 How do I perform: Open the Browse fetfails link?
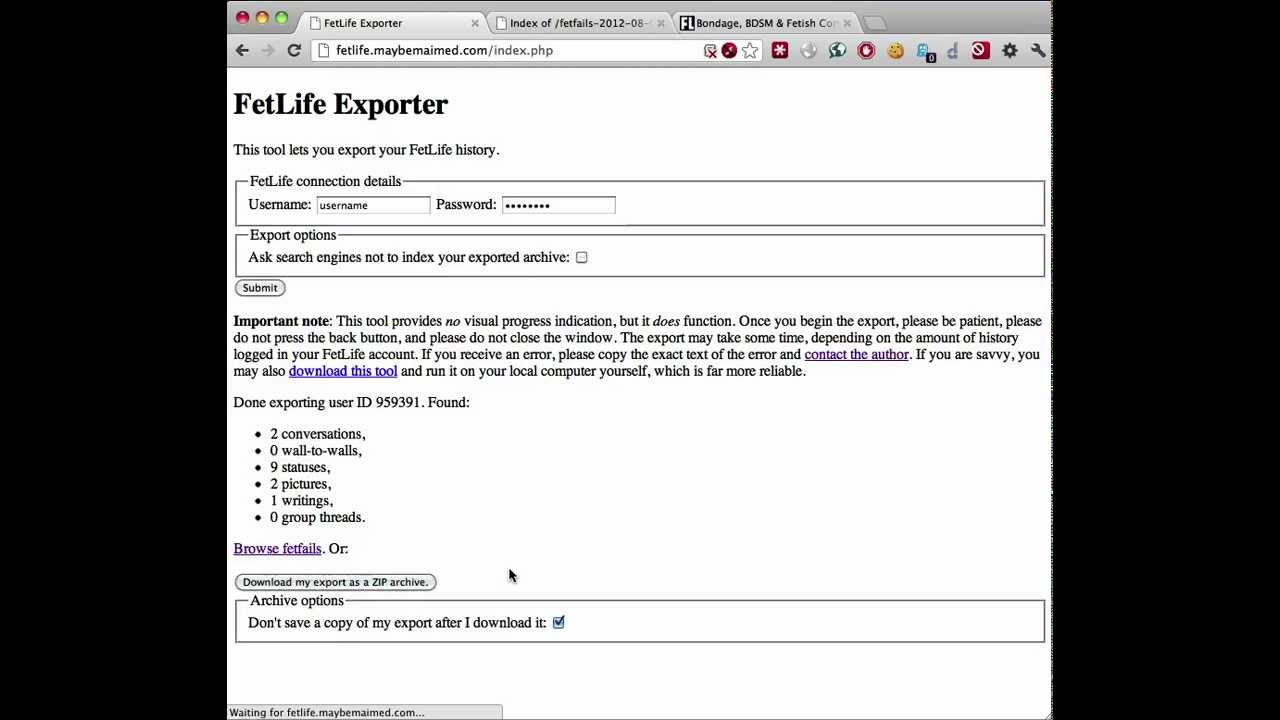[277, 548]
